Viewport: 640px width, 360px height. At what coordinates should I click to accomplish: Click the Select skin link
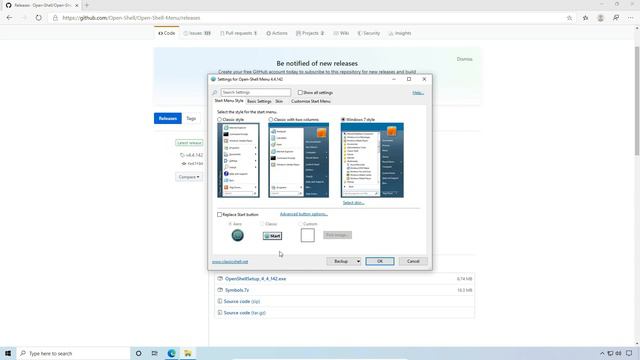point(353,203)
